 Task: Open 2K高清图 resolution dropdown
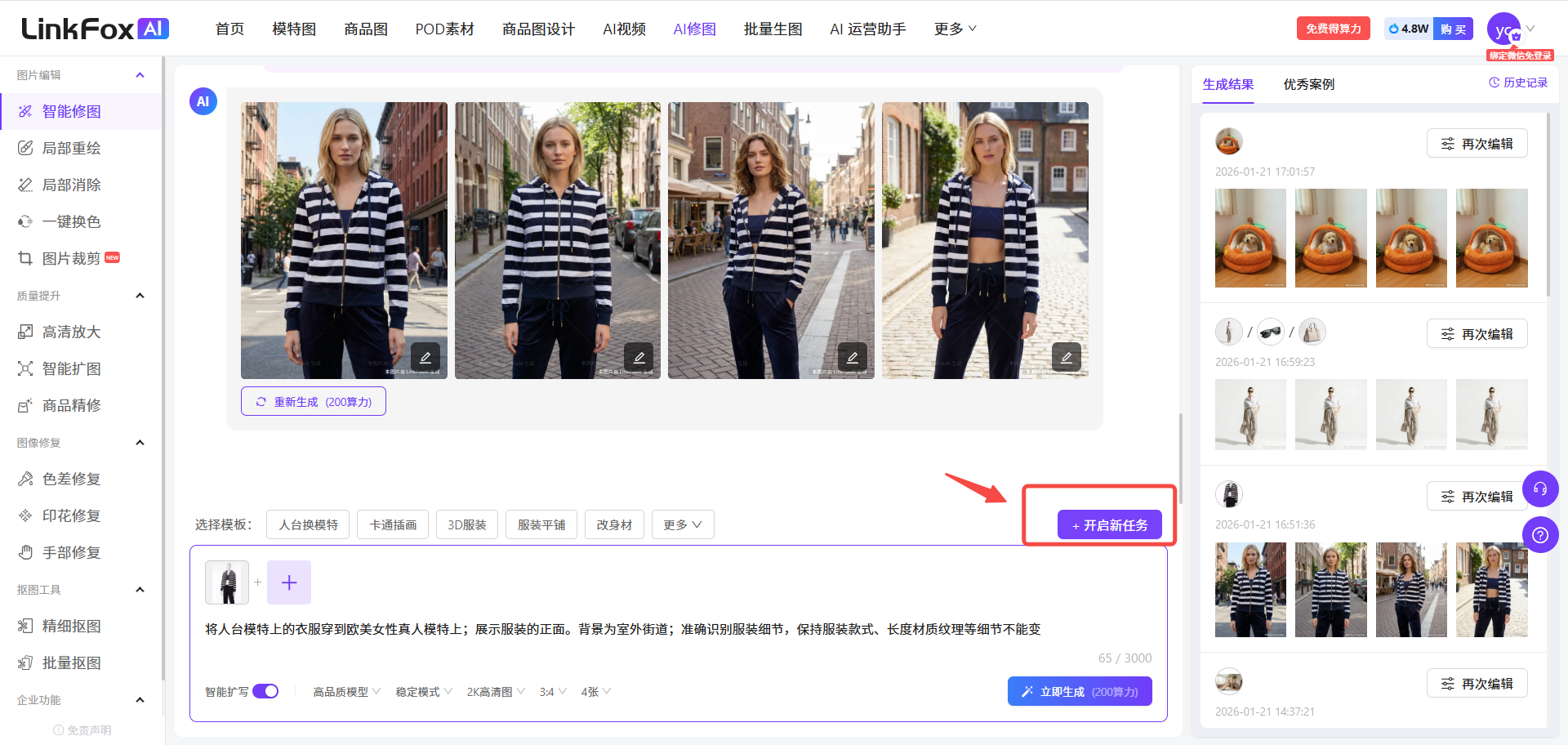click(496, 692)
